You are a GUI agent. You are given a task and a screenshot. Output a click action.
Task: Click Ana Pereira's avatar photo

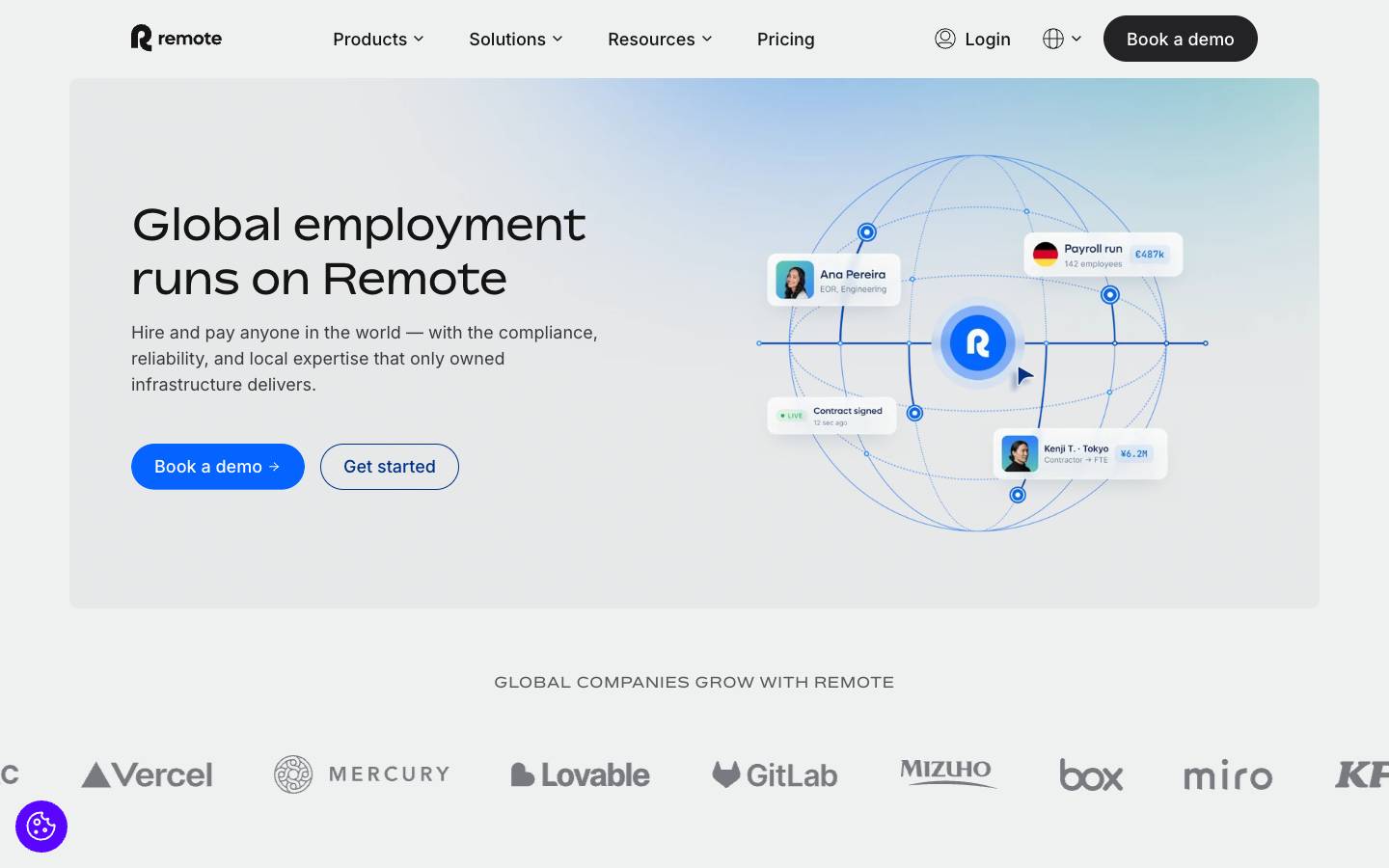point(795,280)
